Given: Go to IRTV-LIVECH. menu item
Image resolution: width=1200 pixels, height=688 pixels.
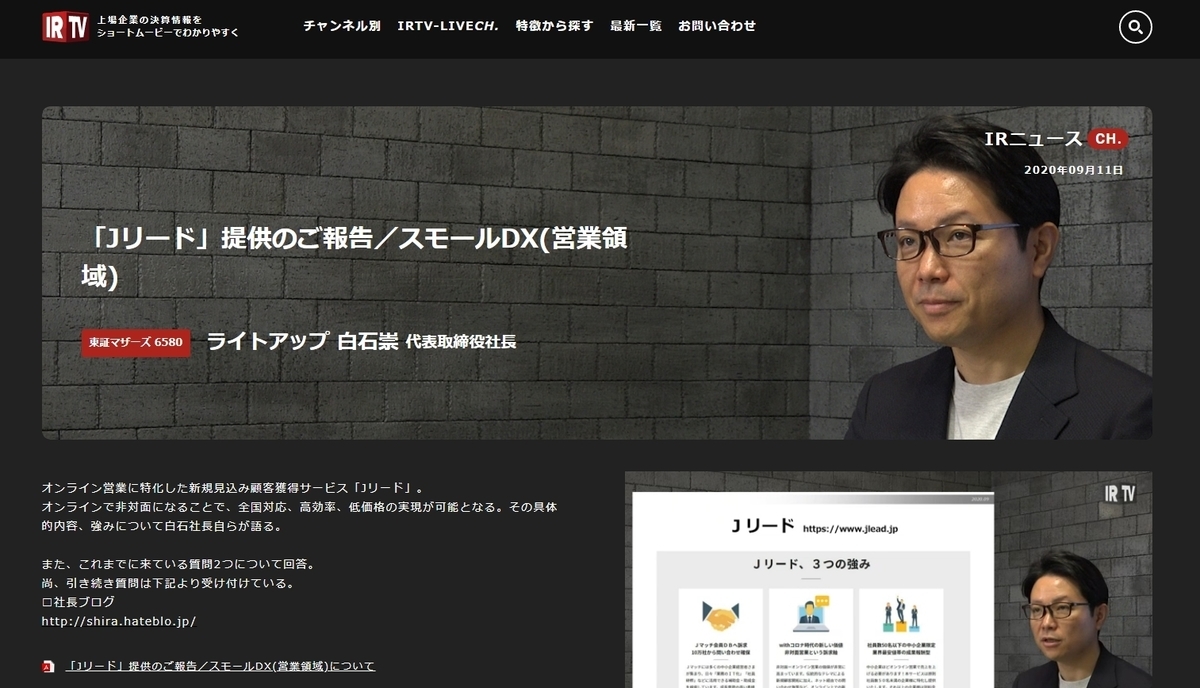Looking at the screenshot, I should (448, 26).
